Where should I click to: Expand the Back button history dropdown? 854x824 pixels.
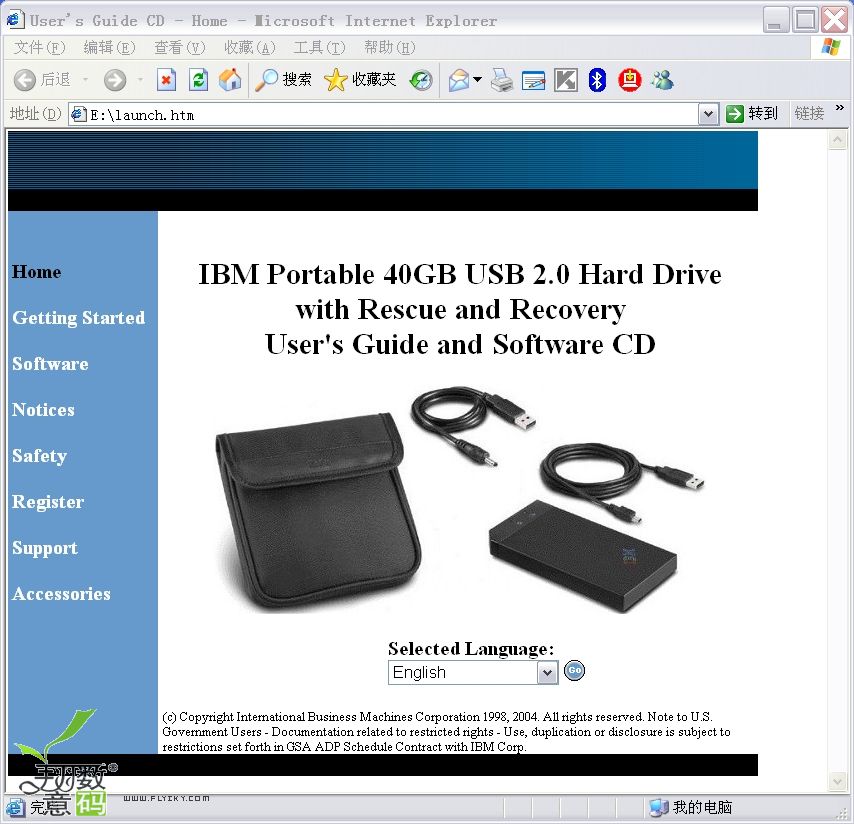point(86,80)
